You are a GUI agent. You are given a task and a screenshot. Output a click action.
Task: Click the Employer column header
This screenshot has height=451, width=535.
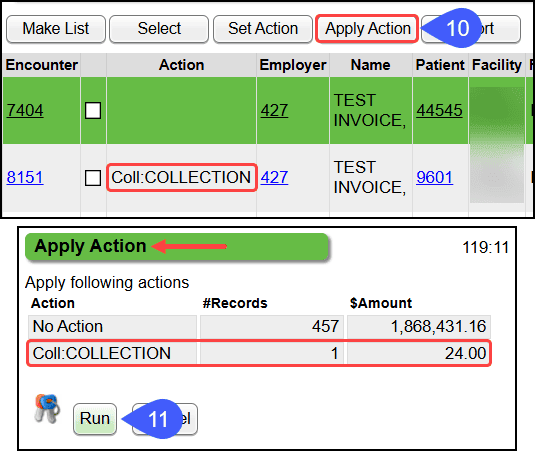[293, 65]
